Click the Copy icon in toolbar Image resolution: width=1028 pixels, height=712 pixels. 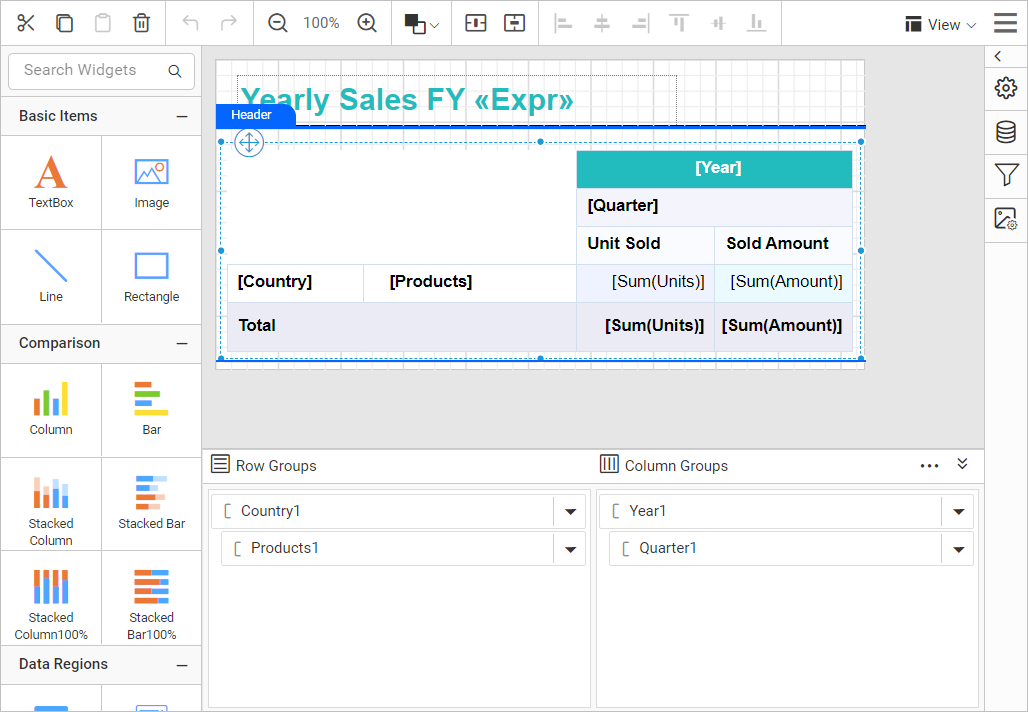[64, 23]
